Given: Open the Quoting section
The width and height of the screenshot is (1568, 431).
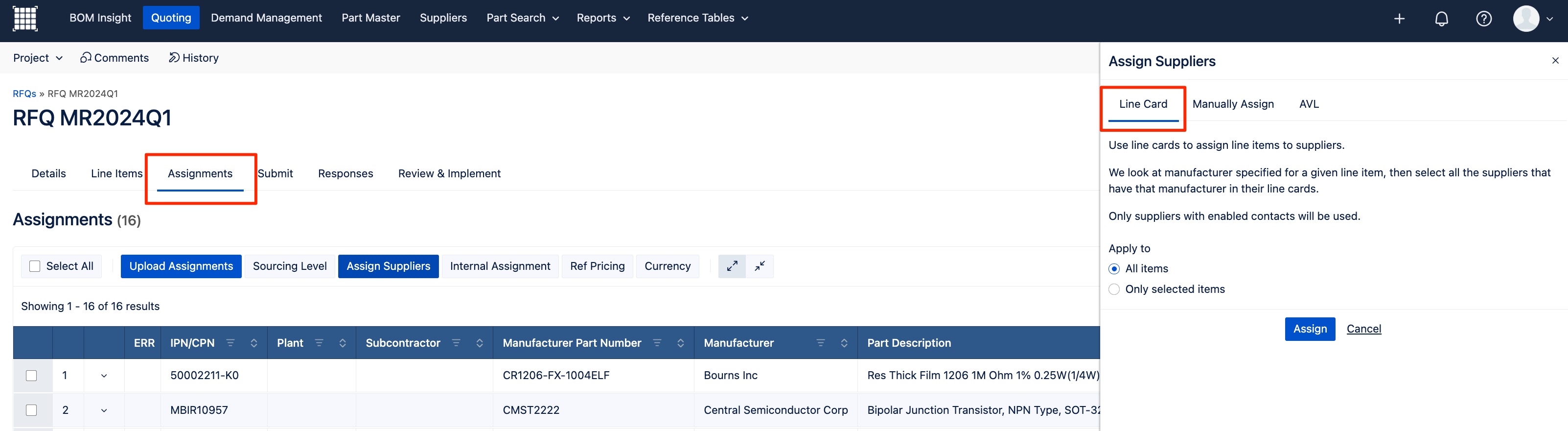Looking at the screenshot, I should point(171,18).
